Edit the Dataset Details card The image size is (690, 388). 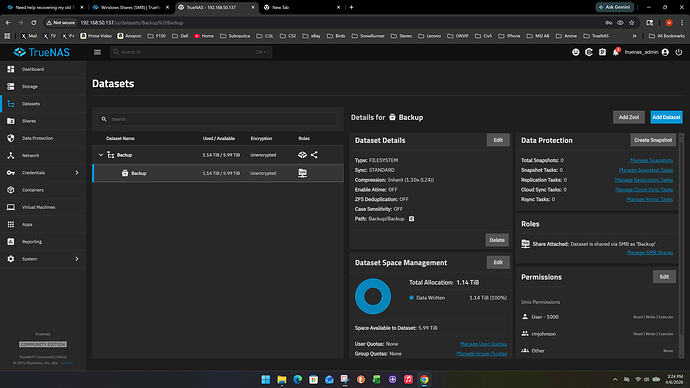[x=498, y=140]
